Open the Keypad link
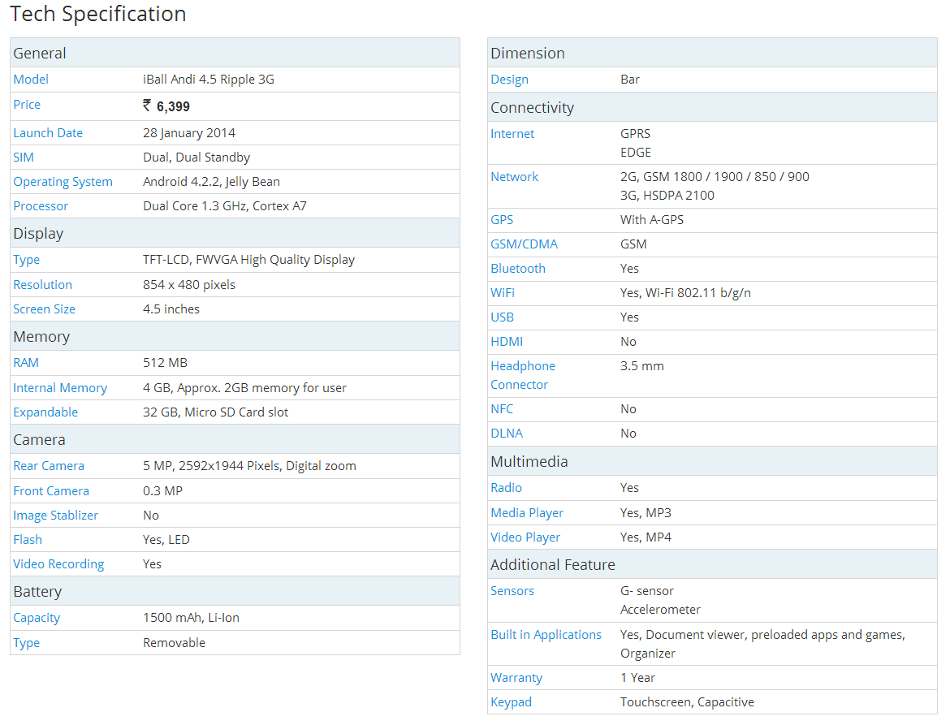Viewport: 950px width, 725px height. [x=511, y=702]
